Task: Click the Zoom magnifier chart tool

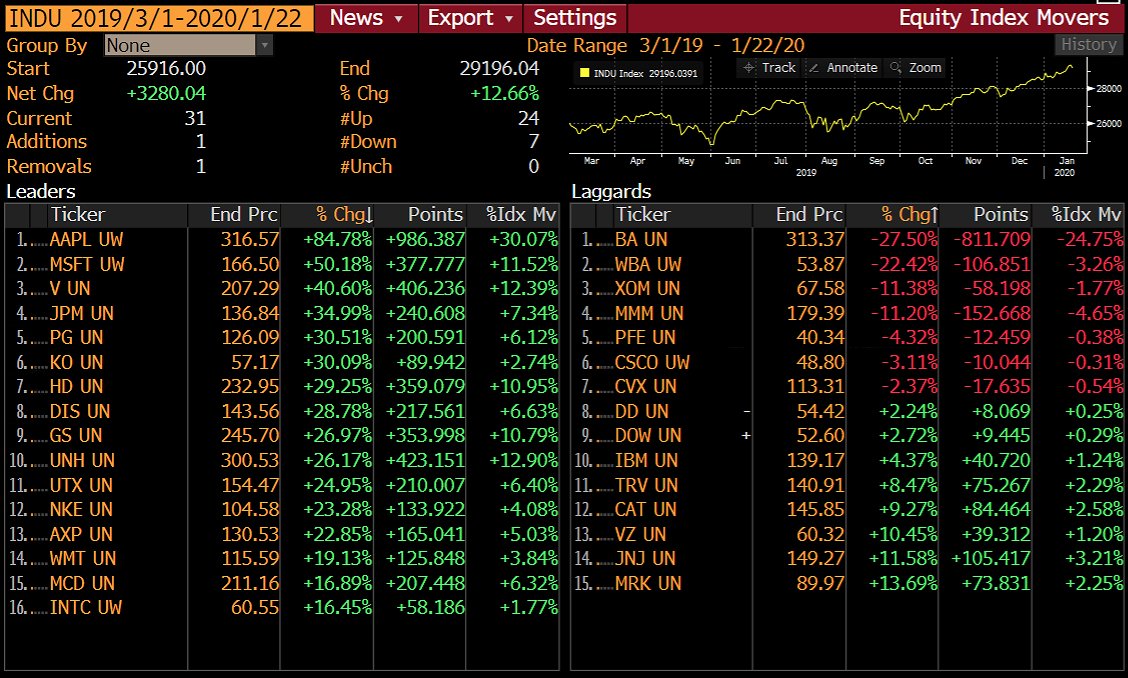Action: (x=916, y=68)
